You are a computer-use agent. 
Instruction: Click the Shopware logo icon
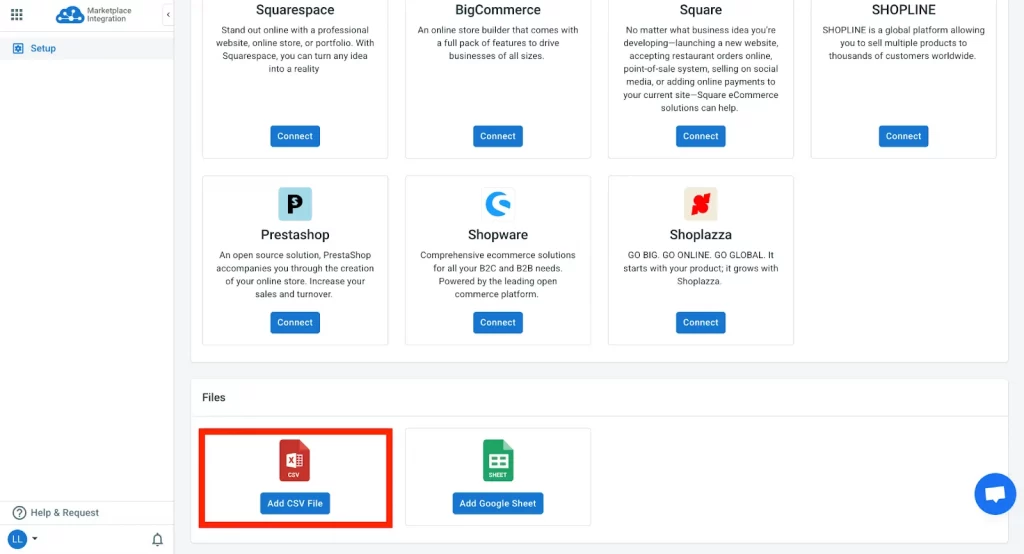point(498,204)
